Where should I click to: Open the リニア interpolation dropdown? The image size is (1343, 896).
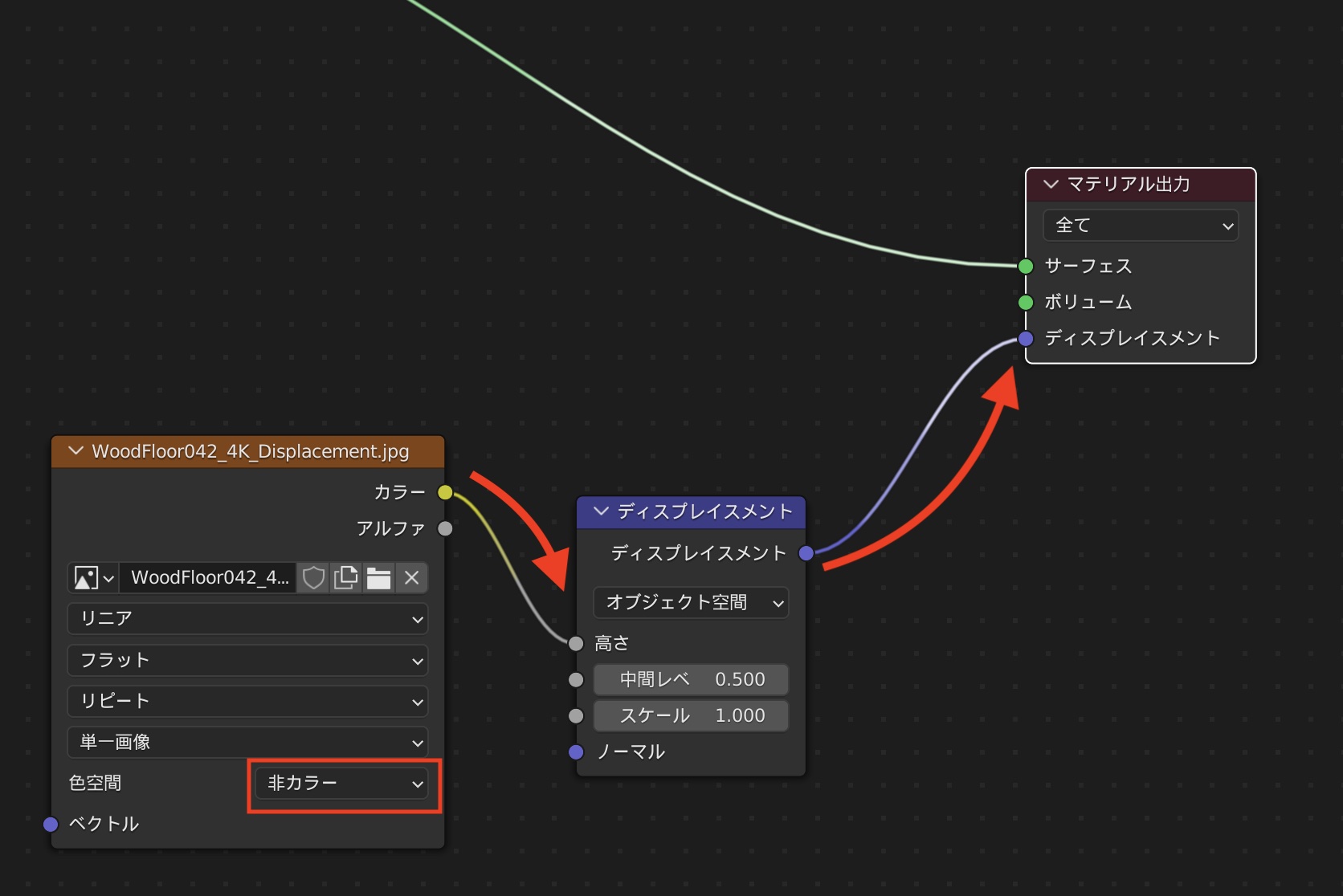click(x=247, y=619)
